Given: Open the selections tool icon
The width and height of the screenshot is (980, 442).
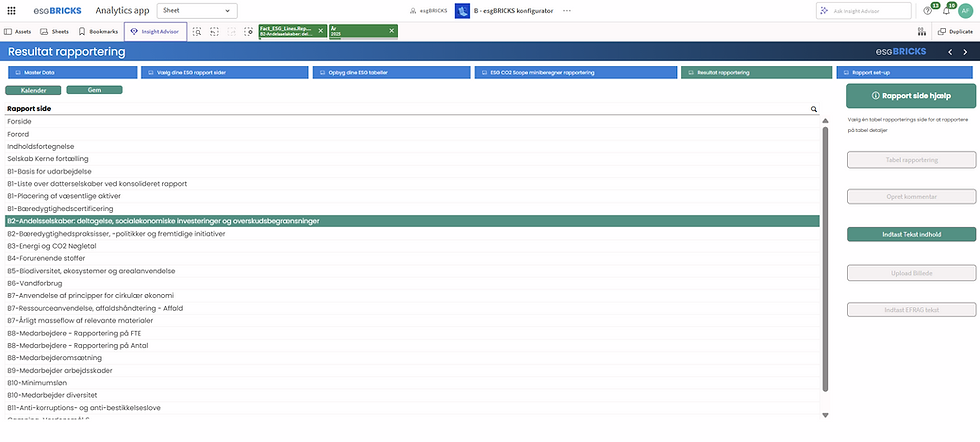Looking at the screenshot, I should tap(921, 31).
